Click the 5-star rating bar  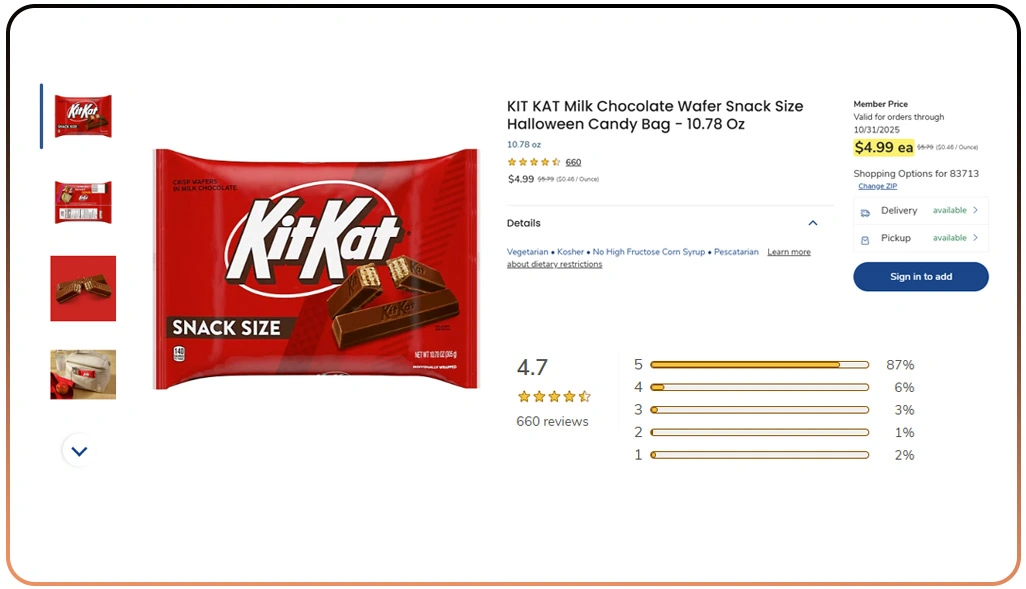(x=759, y=365)
